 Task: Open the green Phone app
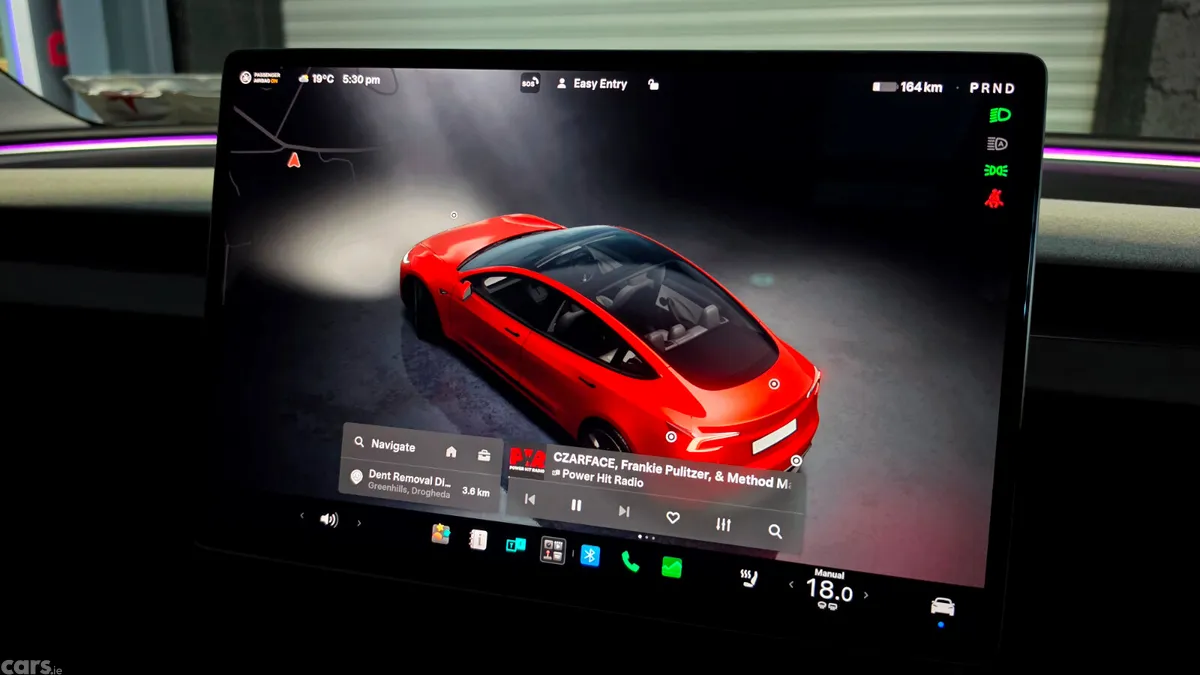[x=629, y=561]
